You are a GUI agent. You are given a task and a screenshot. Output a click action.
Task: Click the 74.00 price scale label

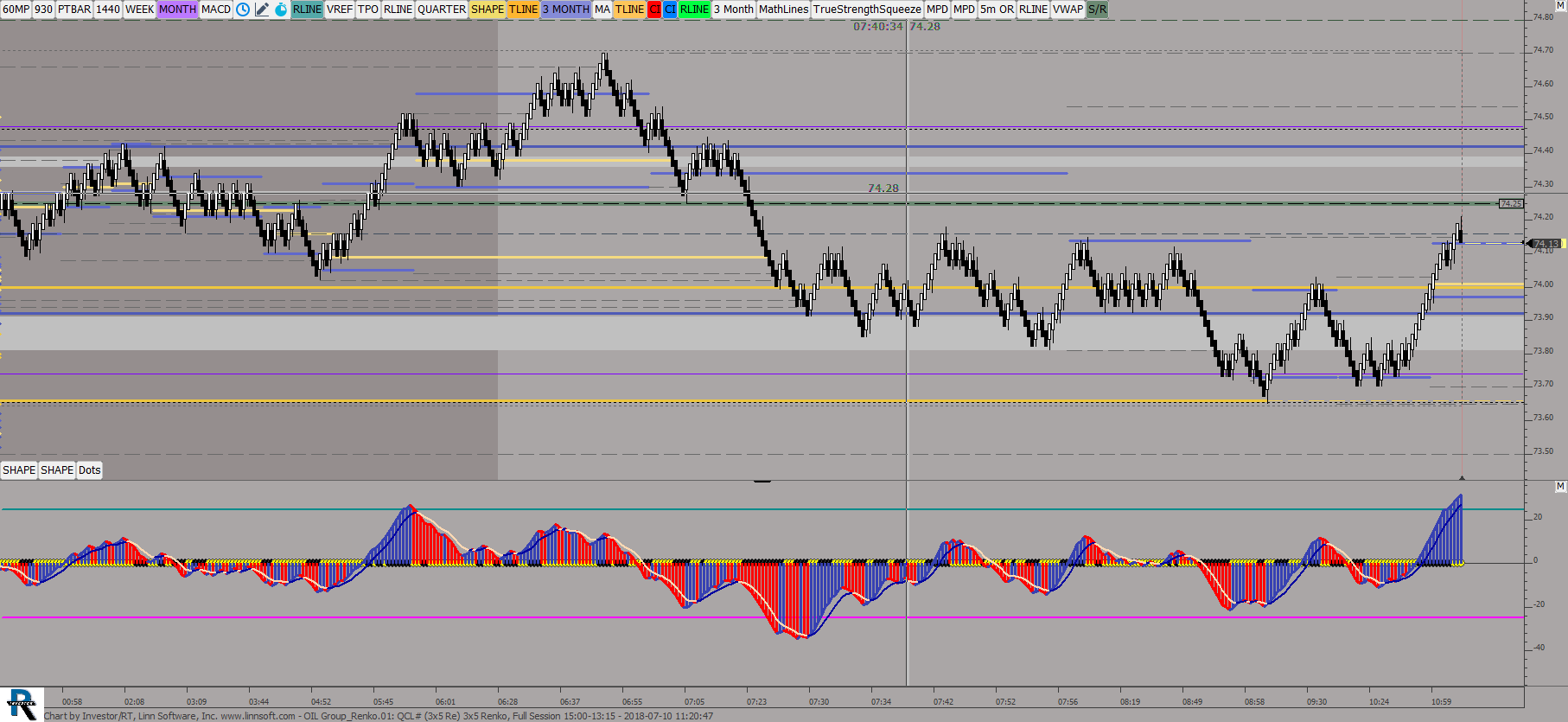[x=1543, y=284]
